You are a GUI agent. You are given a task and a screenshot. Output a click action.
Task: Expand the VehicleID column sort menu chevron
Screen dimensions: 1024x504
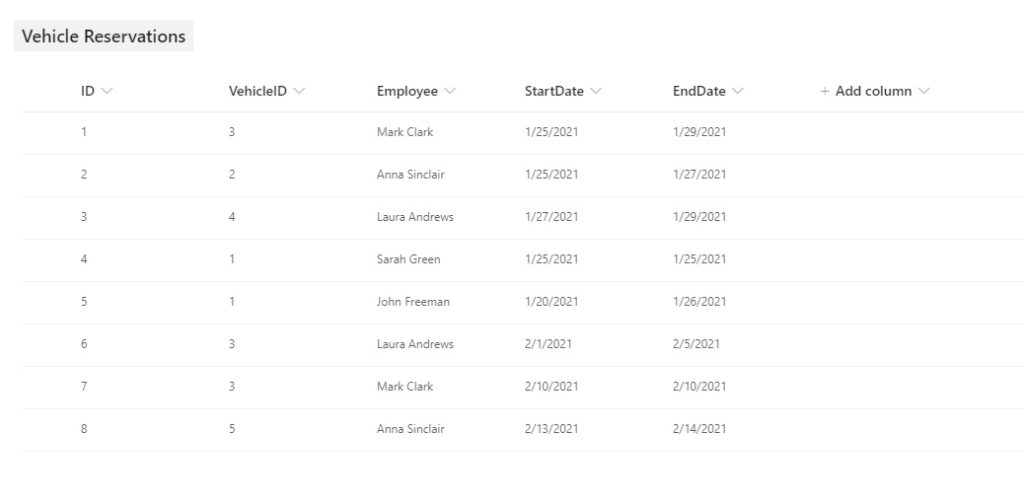coord(299,91)
